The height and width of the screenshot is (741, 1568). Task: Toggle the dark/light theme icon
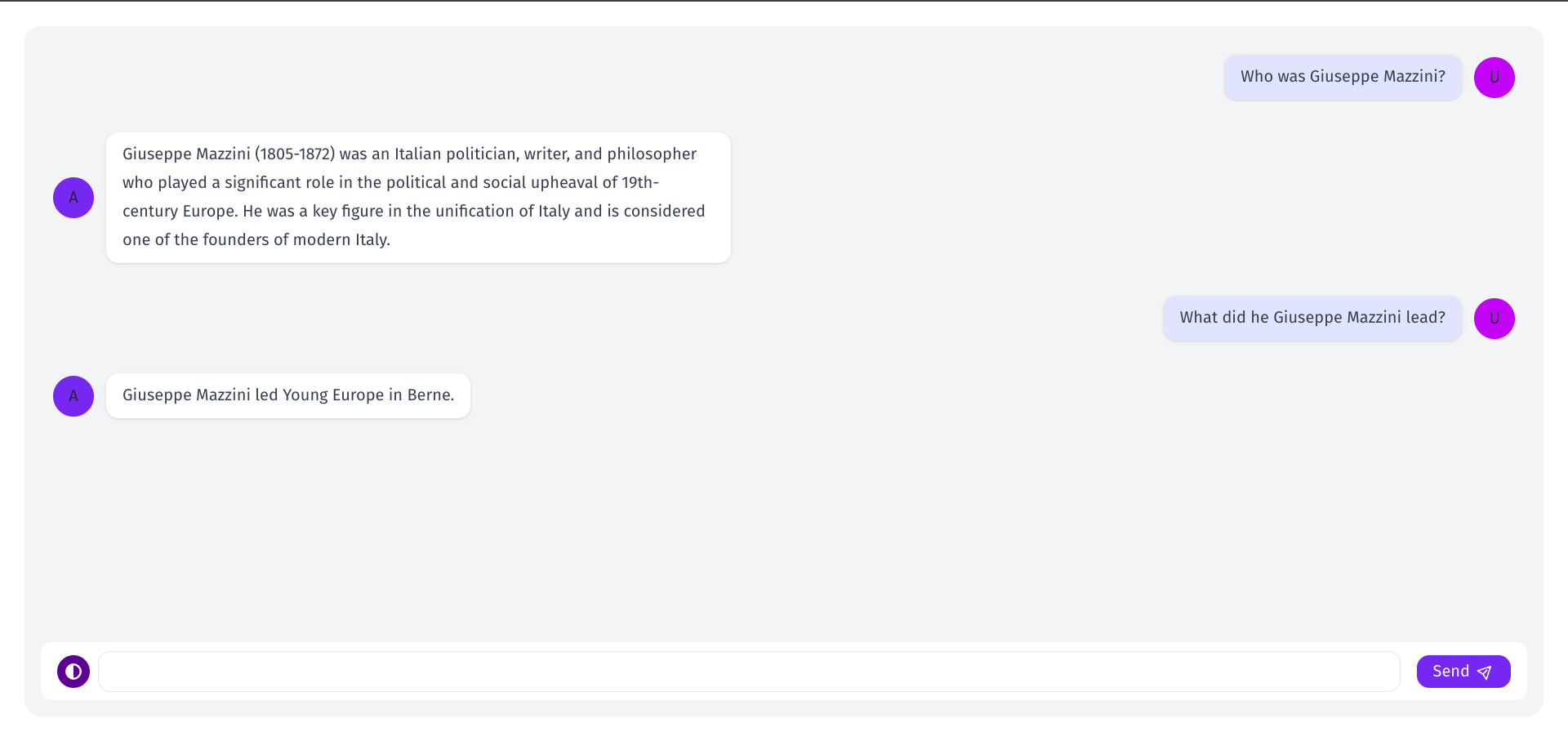tap(73, 672)
